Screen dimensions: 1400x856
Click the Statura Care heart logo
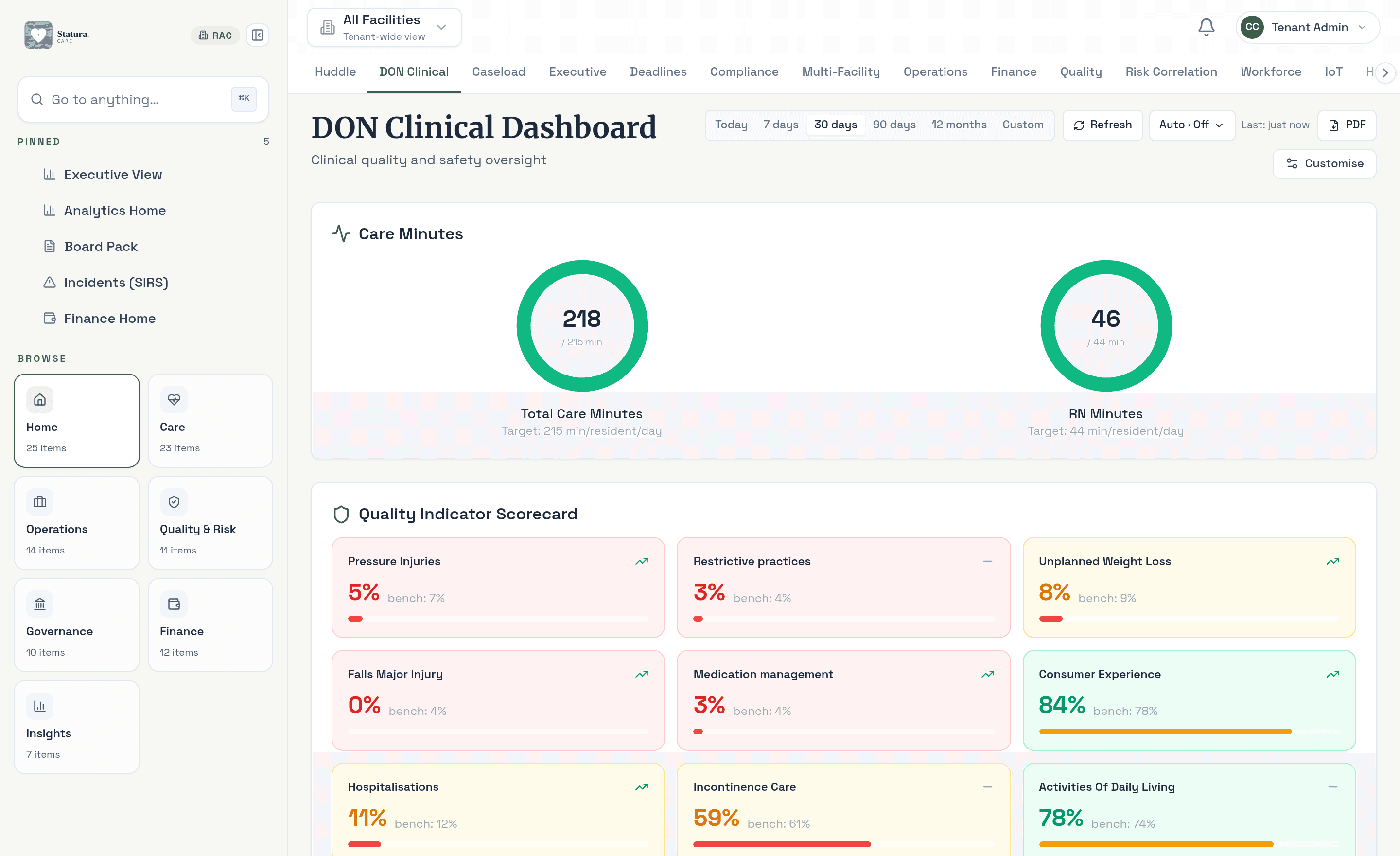coord(38,35)
